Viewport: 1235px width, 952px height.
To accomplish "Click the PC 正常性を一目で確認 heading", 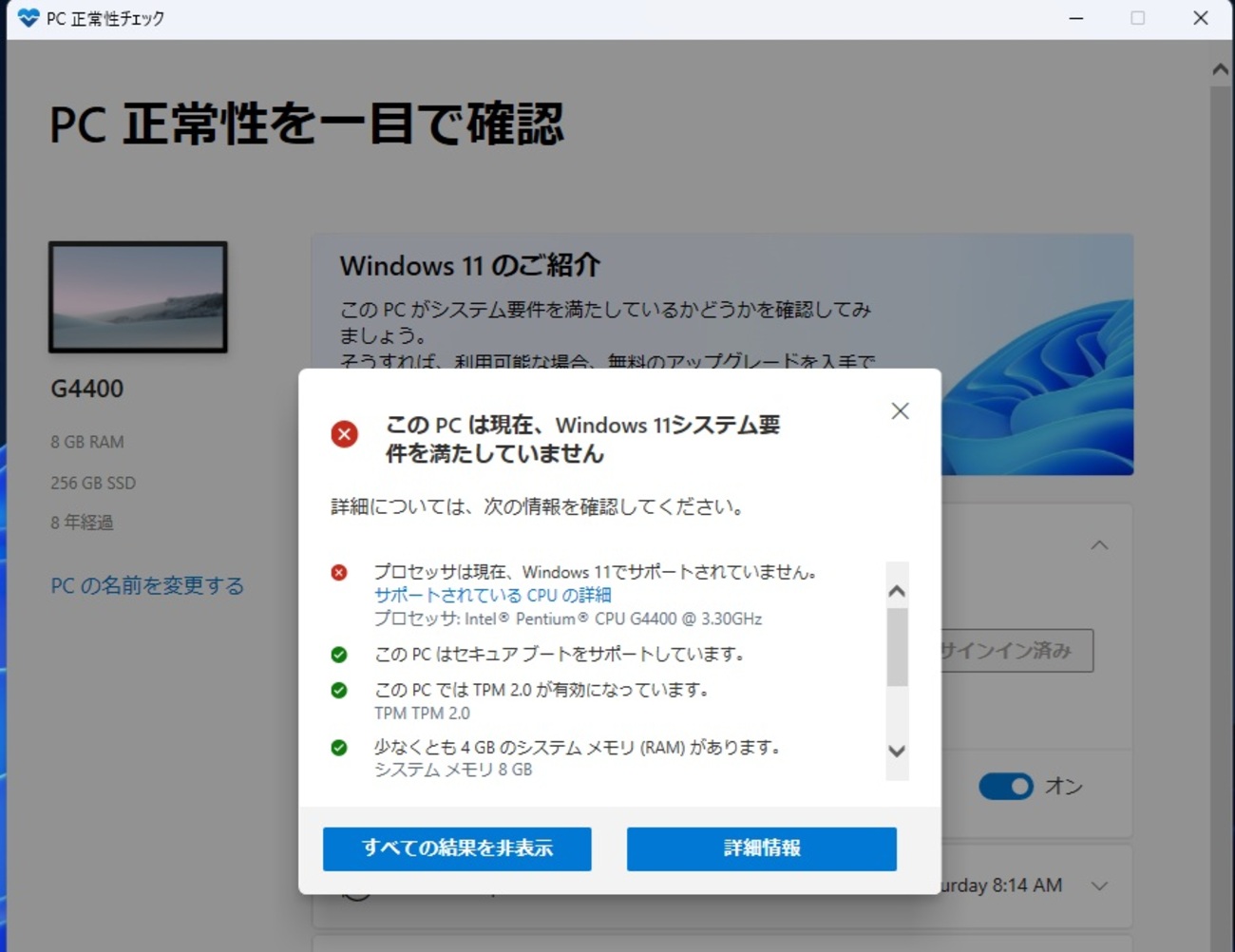I will click(x=307, y=124).
